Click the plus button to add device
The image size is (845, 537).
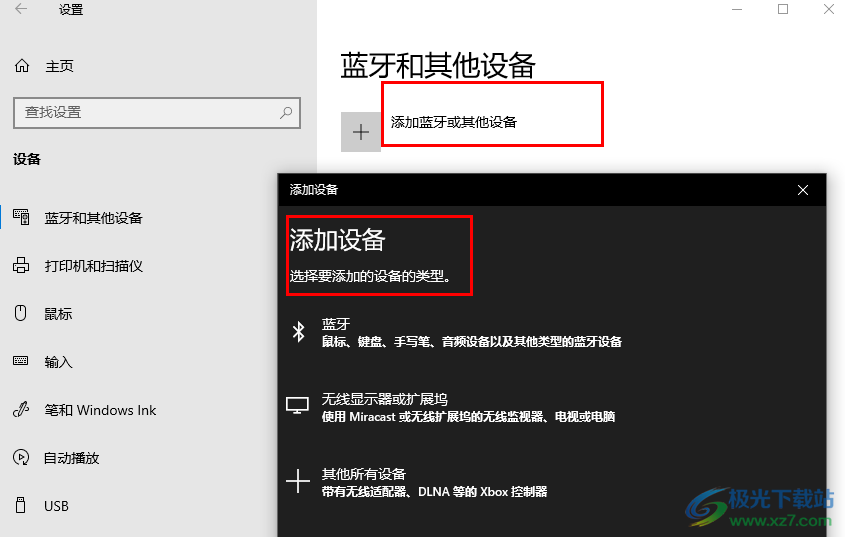361,132
